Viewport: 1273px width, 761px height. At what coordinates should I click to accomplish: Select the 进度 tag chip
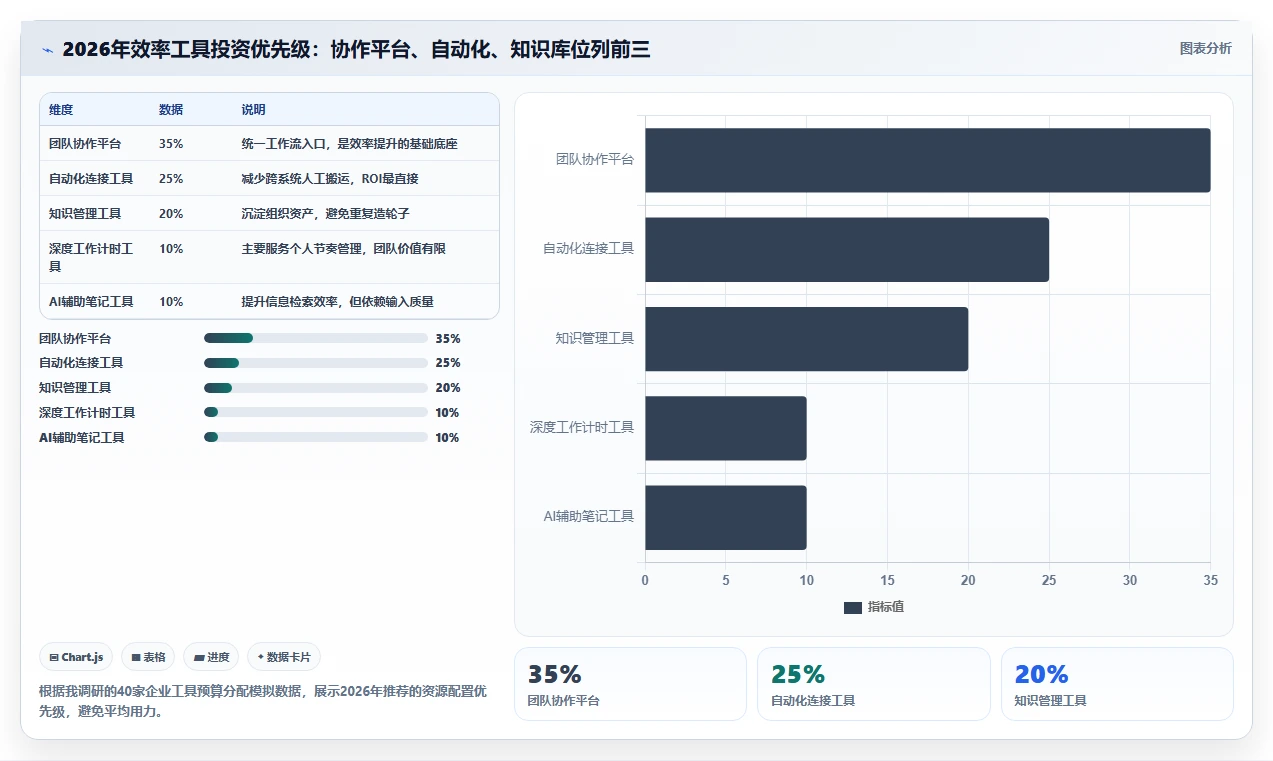pos(211,657)
